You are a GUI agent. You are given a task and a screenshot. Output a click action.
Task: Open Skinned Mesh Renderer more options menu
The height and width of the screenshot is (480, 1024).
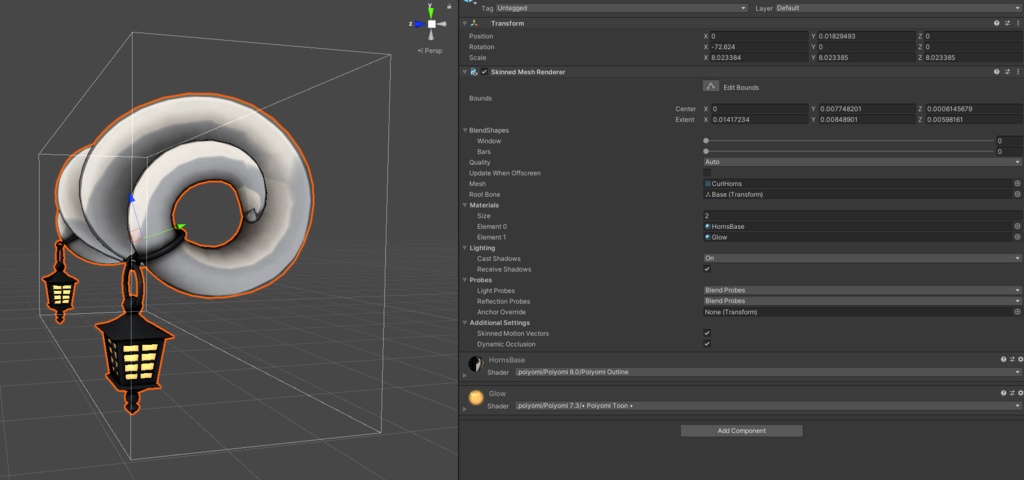point(1017,72)
